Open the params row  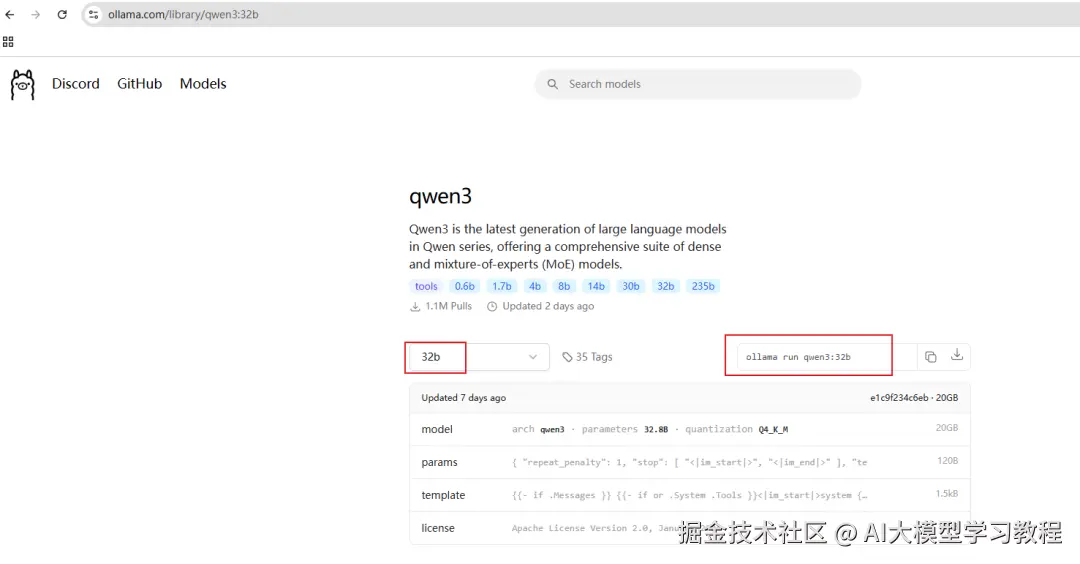689,462
